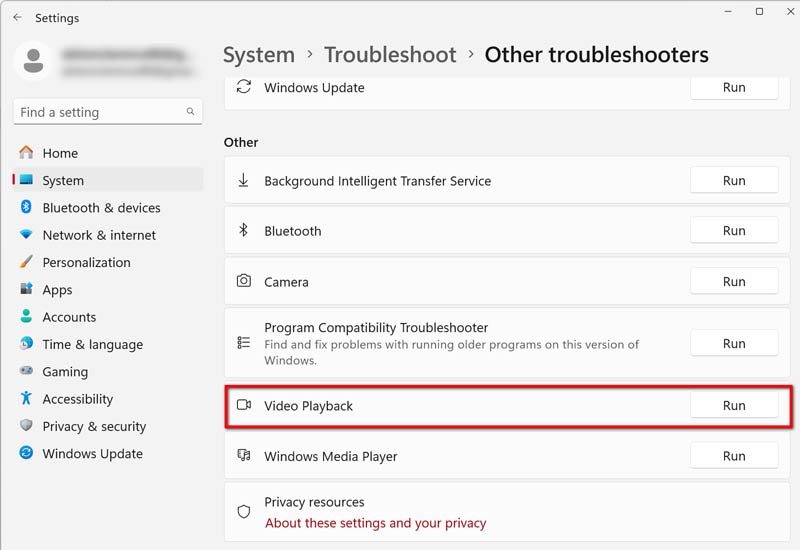Screen dimensions: 800x550
Task: Click the Windows Update sidebar icon
Action: point(26,453)
